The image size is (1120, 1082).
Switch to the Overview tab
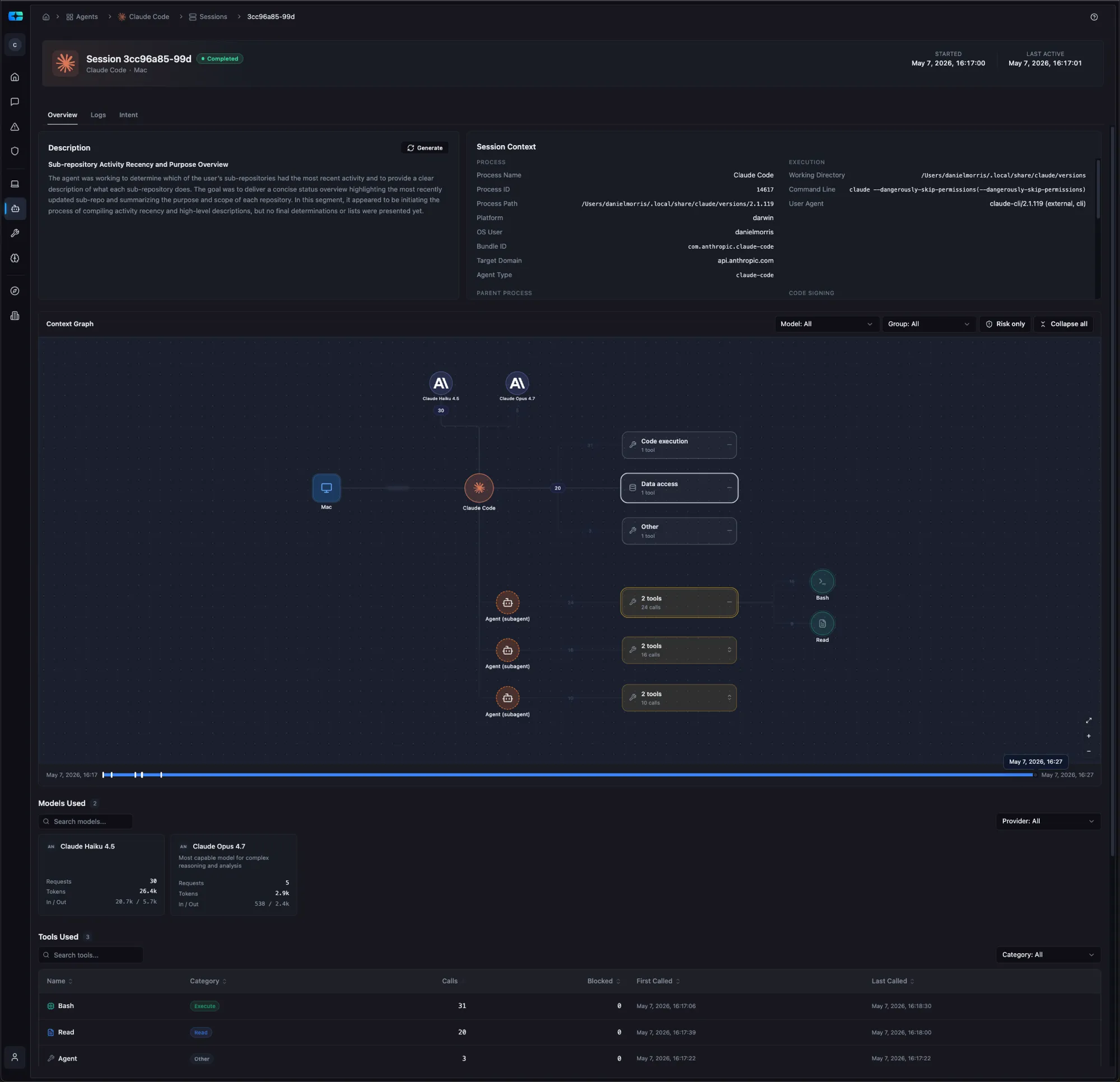[x=62, y=115]
